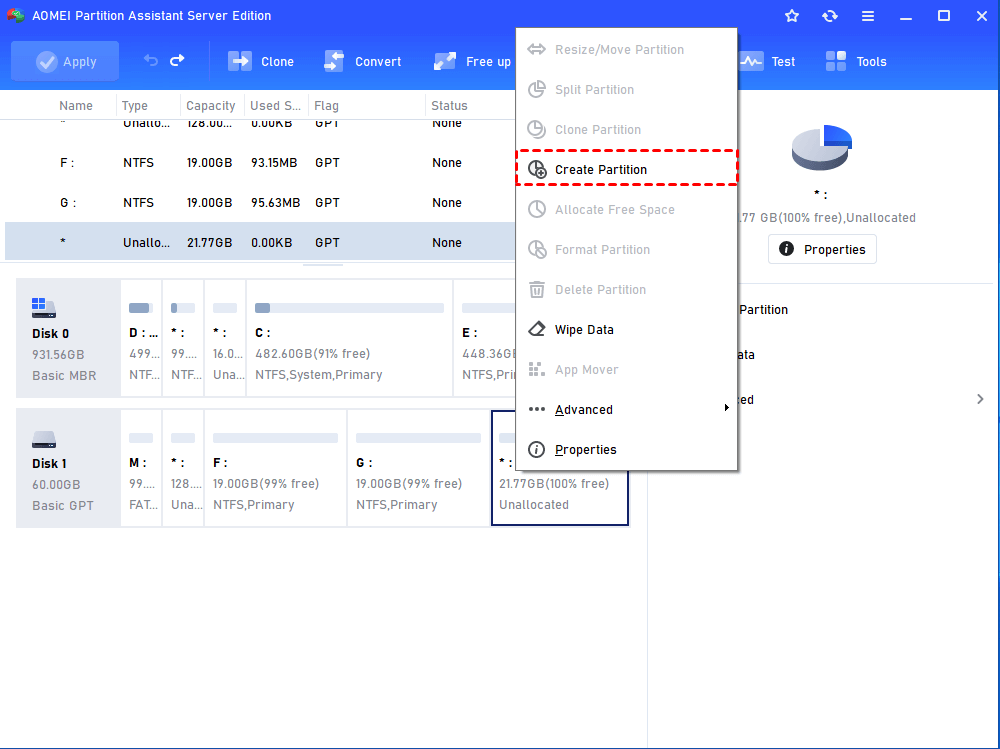Image resolution: width=1000 pixels, height=749 pixels.
Task: Choose Create Partition from context menu
Action: tap(626, 169)
